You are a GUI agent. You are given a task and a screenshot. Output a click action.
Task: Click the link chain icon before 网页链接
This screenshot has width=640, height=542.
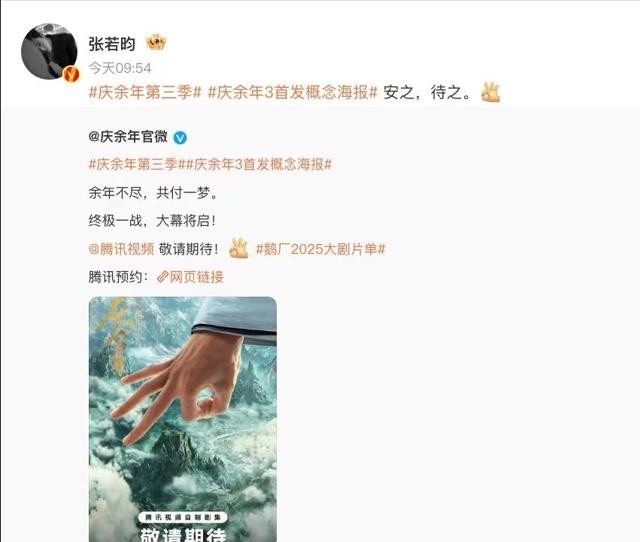click(162, 277)
